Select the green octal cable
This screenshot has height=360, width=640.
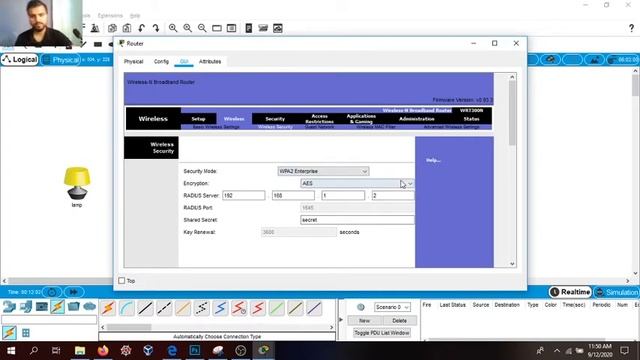coord(277,308)
